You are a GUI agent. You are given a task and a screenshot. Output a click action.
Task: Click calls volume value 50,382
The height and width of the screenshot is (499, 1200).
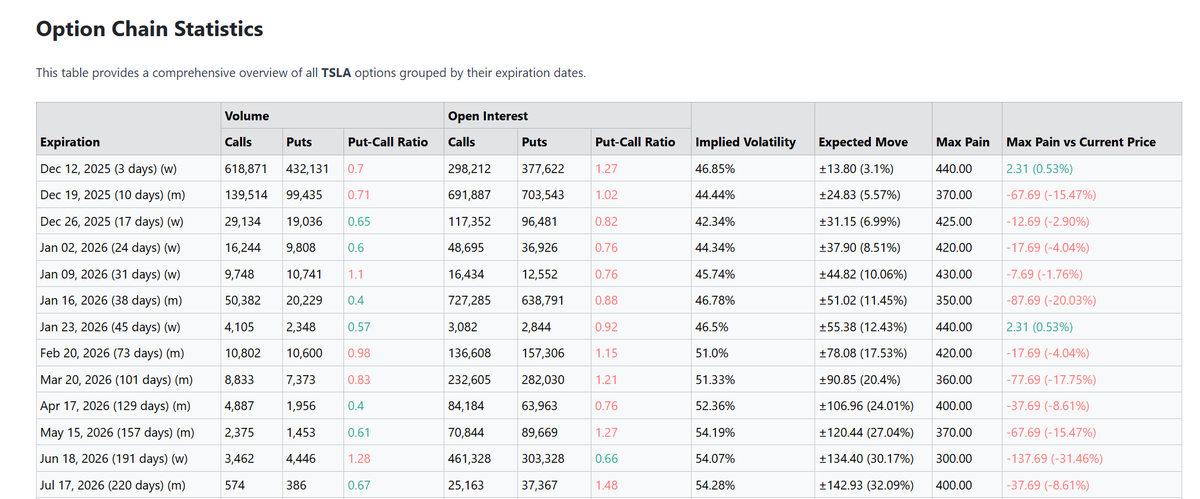pyautogui.click(x=243, y=300)
